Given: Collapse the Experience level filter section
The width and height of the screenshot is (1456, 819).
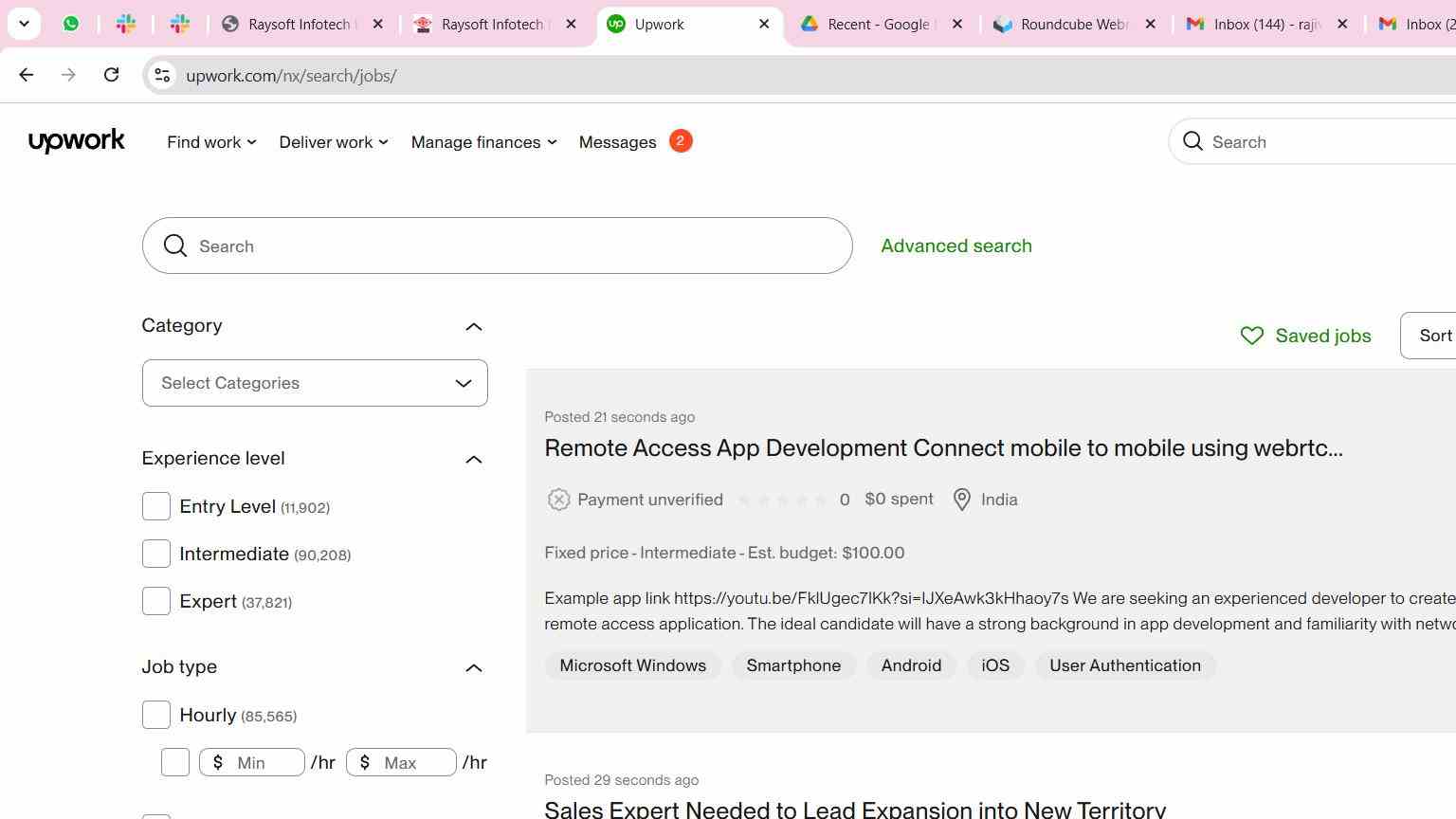Looking at the screenshot, I should click(x=474, y=460).
